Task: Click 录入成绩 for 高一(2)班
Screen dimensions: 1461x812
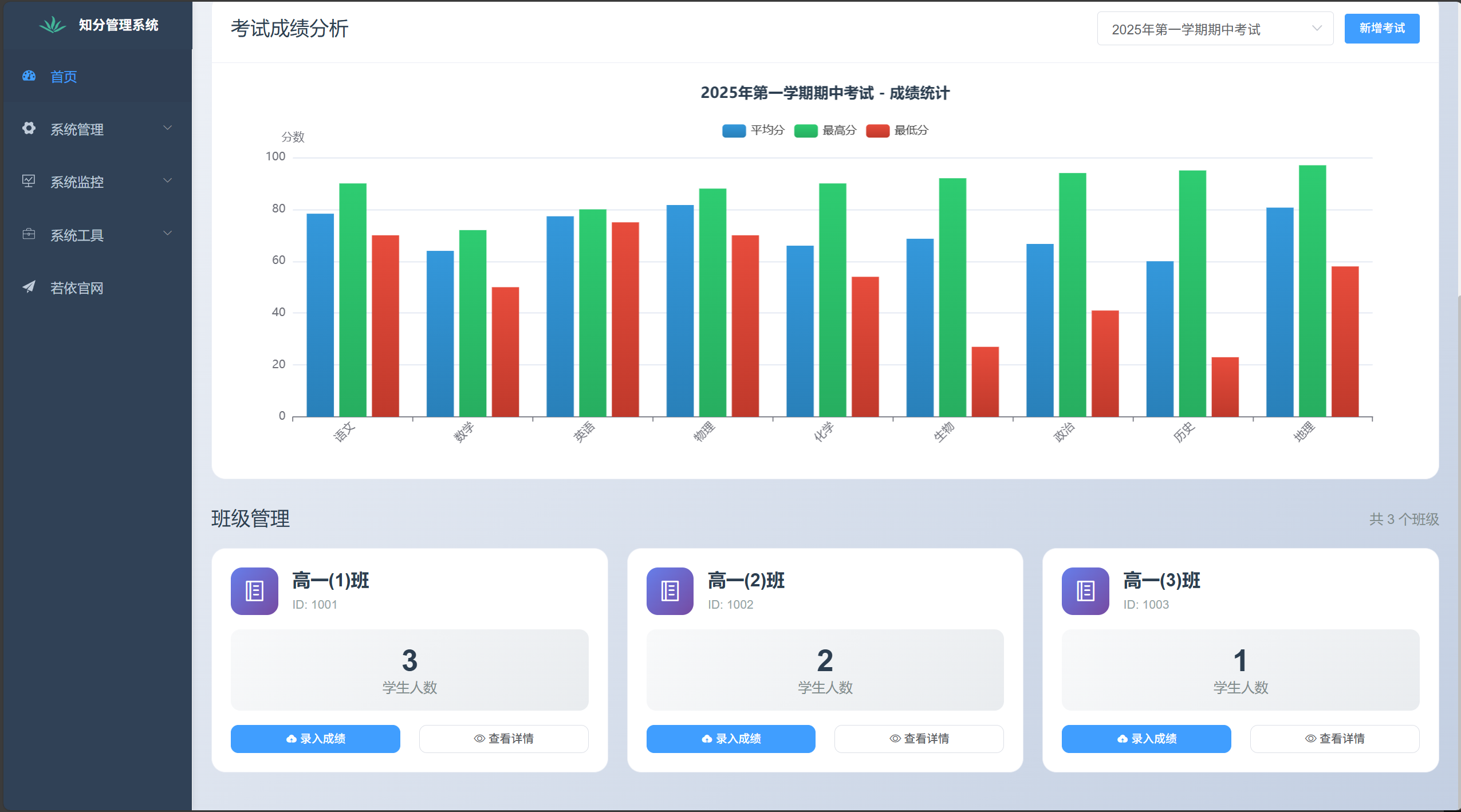Action: (731, 739)
